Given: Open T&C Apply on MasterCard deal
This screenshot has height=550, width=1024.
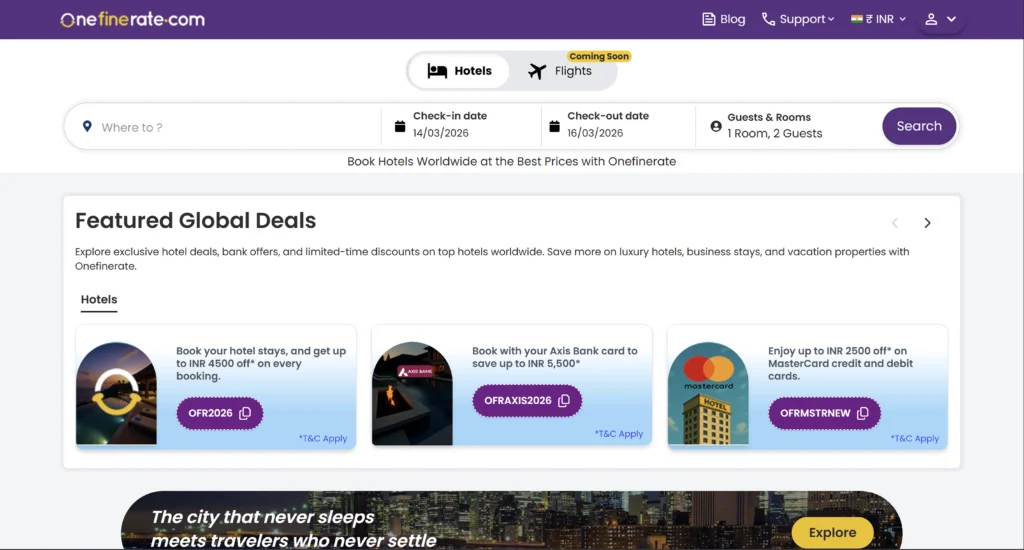Looking at the screenshot, I should tap(915, 438).
